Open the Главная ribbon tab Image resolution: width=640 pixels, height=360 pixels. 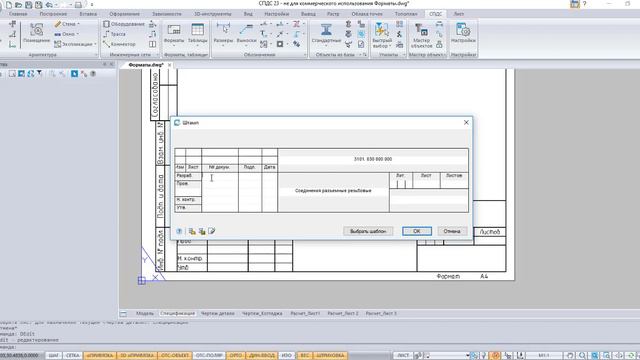(x=18, y=14)
